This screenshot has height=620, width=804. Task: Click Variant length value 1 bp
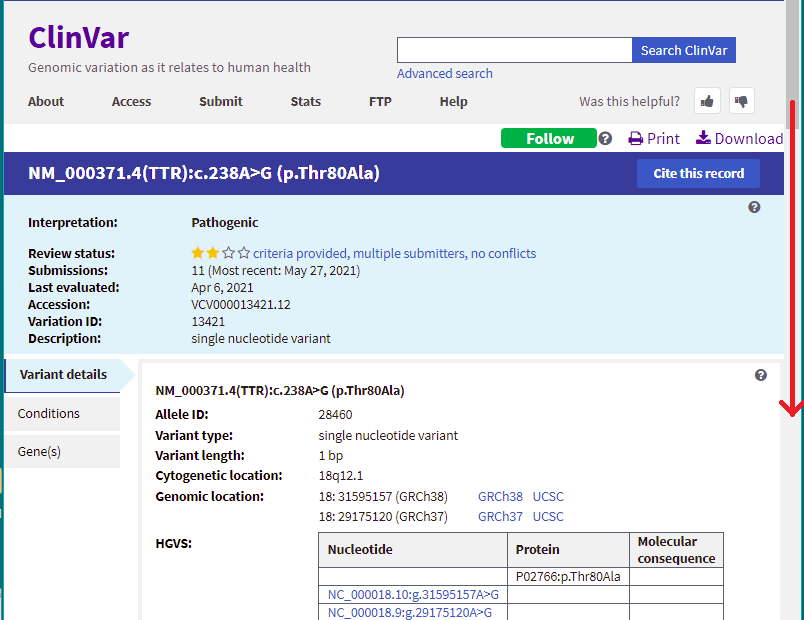pos(331,455)
